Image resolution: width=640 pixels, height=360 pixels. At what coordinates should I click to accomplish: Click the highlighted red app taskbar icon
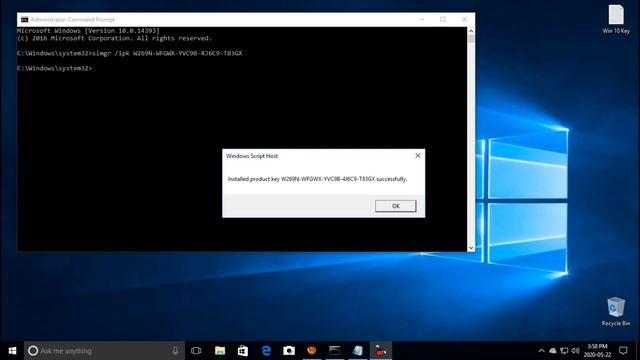click(381, 351)
